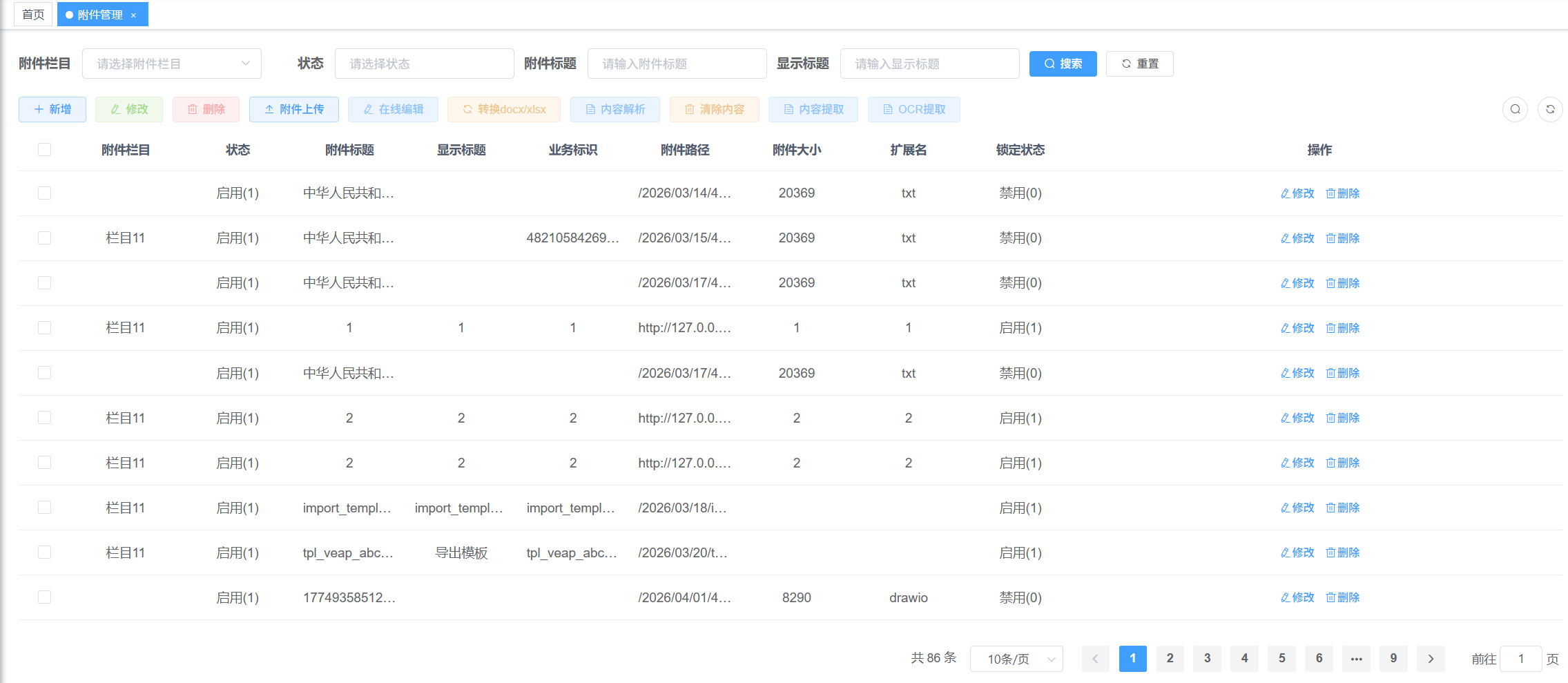
Task: Select the 17749358512 row checkbox
Action: (x=45, y=597)
